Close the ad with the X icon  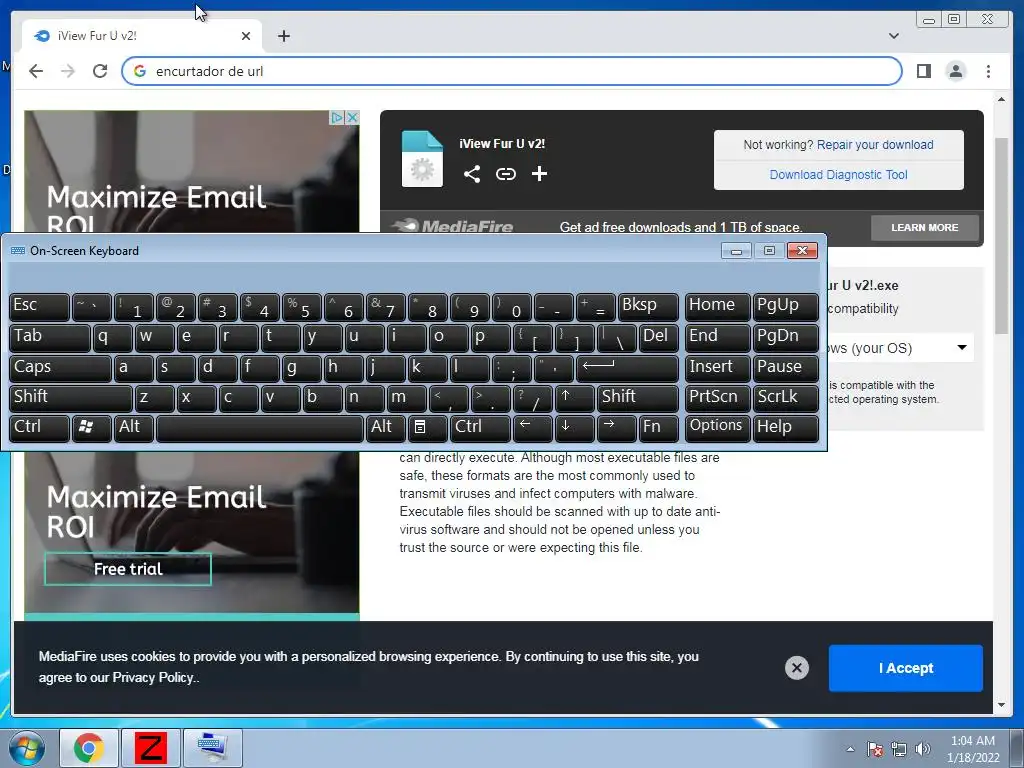click(352, 118)
